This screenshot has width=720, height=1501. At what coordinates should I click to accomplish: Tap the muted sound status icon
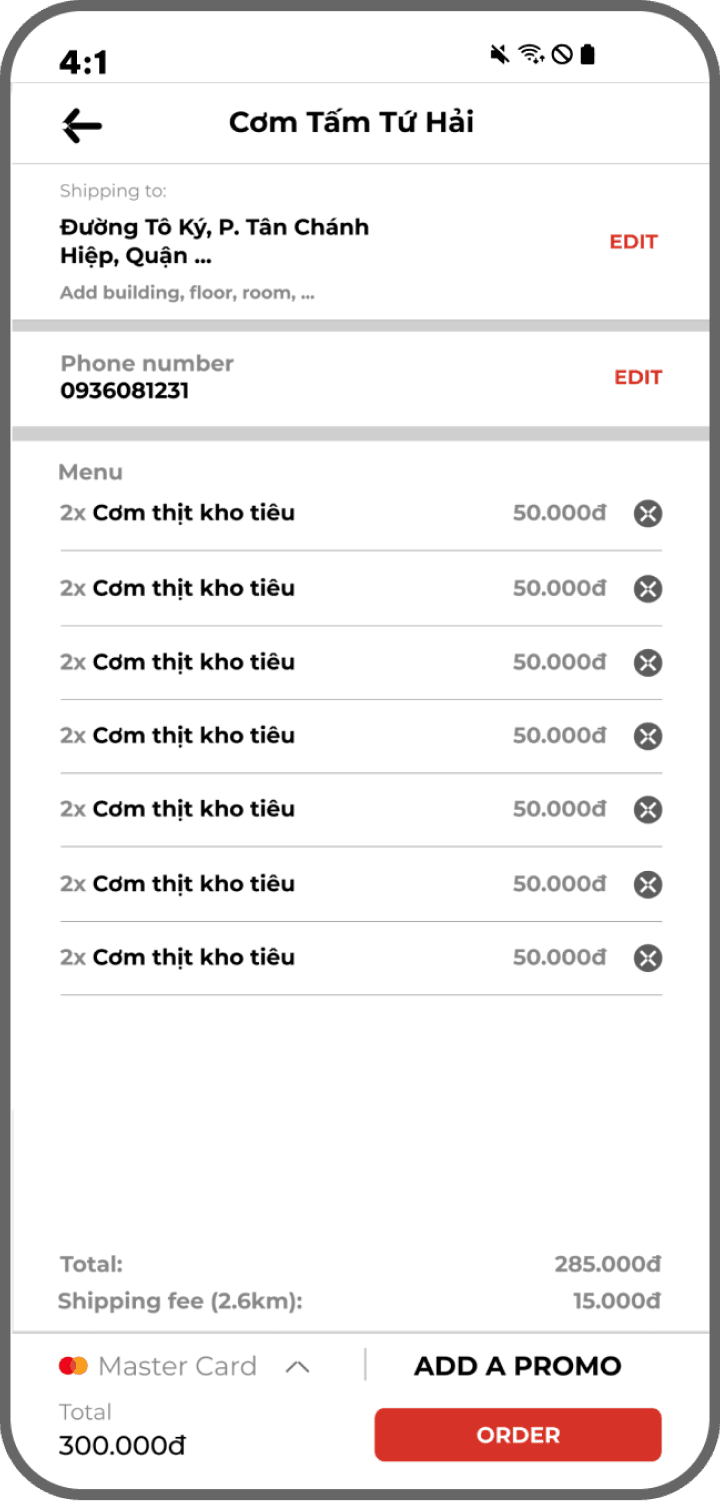[x=500, y=54]
